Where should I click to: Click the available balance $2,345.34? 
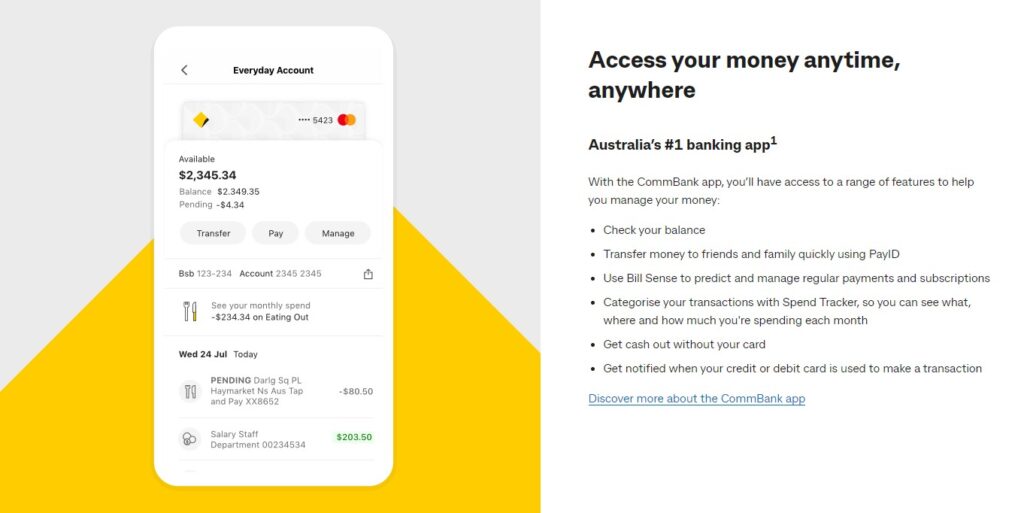pos(207,175)
